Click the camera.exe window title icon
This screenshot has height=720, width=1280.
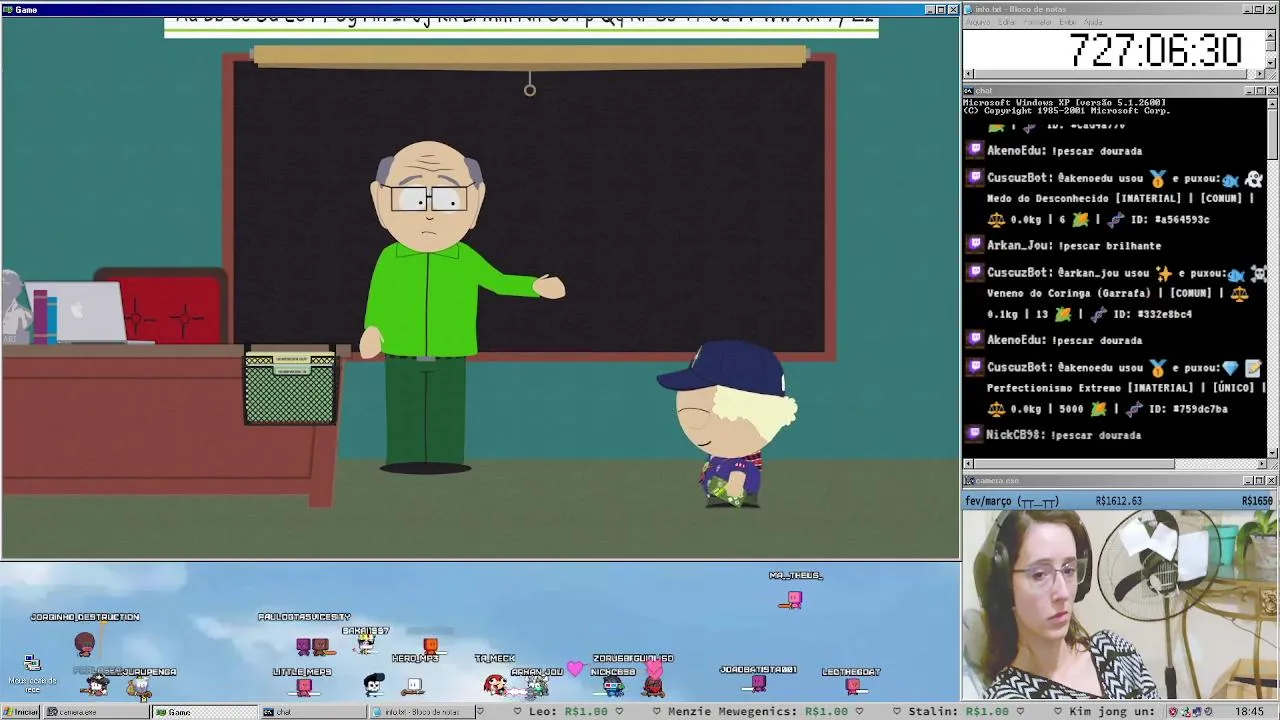pos(969,481)
